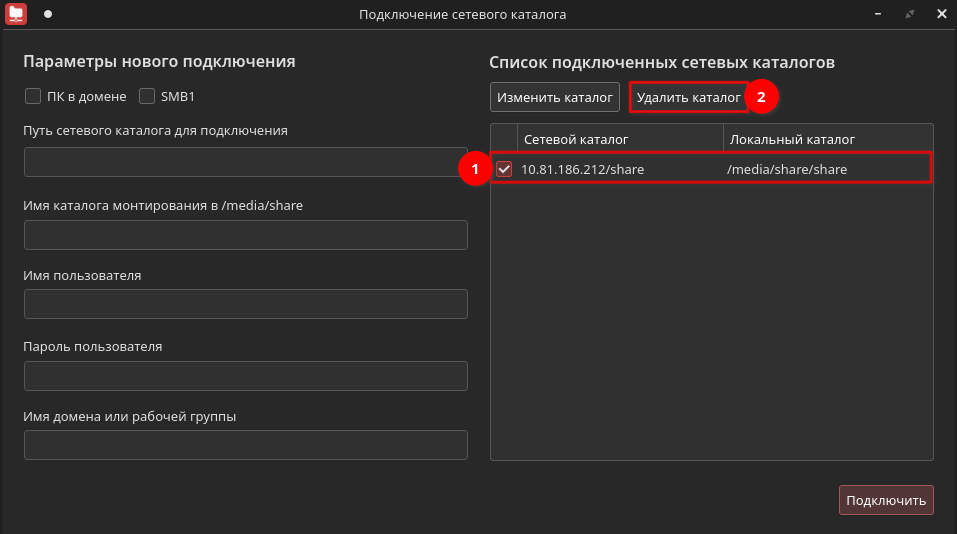This screenshot has height=534, width=957.
Task: Sort by the Сетевой каталог column header
Action: [620, 139]
